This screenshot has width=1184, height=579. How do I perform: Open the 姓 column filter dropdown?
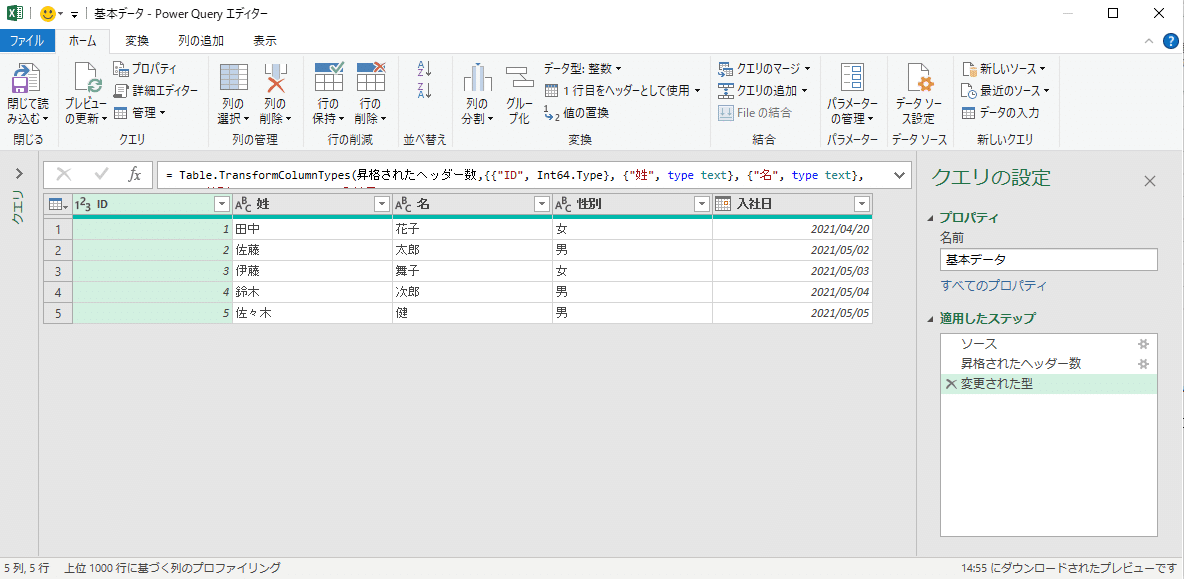tap(381, 204)
